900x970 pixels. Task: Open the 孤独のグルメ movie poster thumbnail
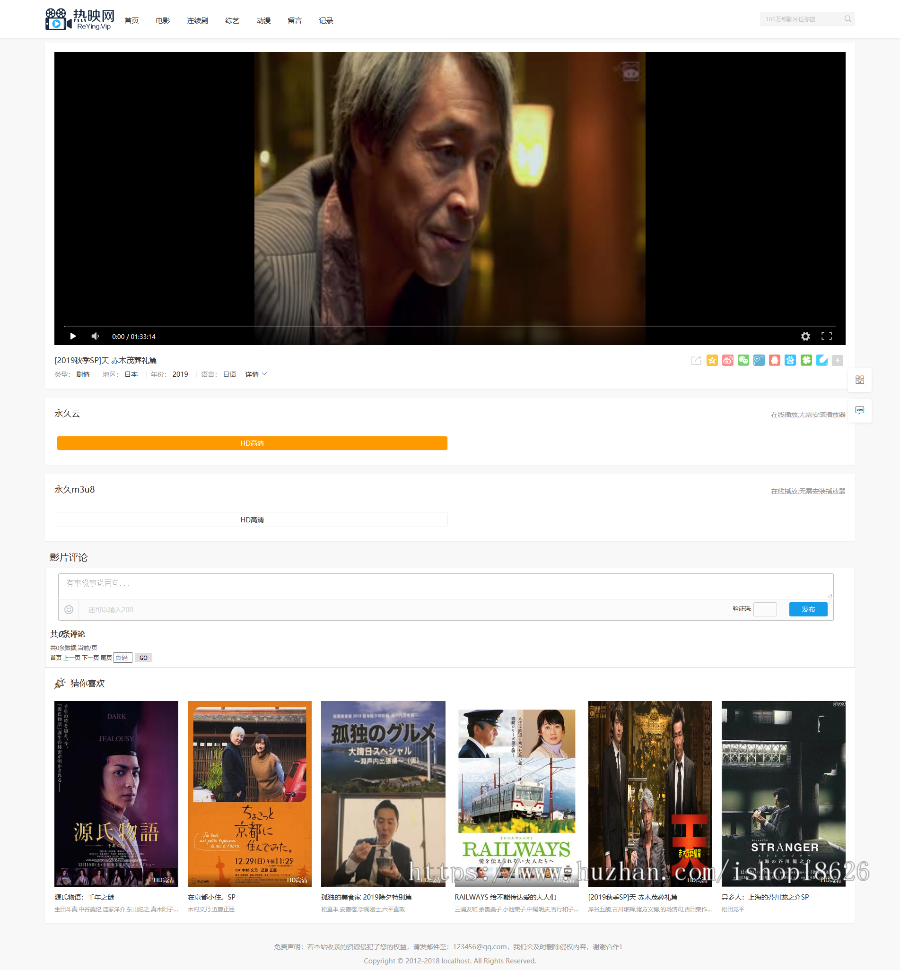(x=382, y=792)
